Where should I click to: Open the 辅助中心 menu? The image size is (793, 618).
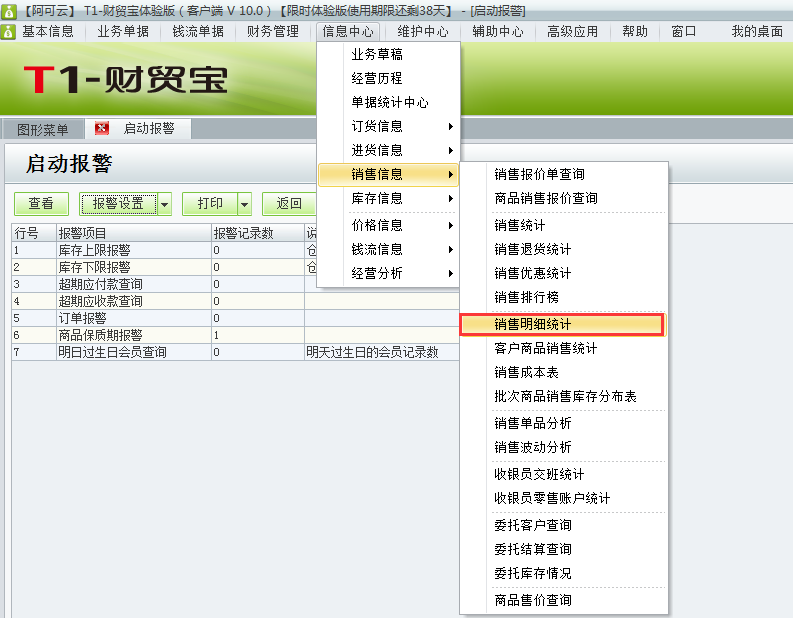pyautogui.click(x=498, y=32)
